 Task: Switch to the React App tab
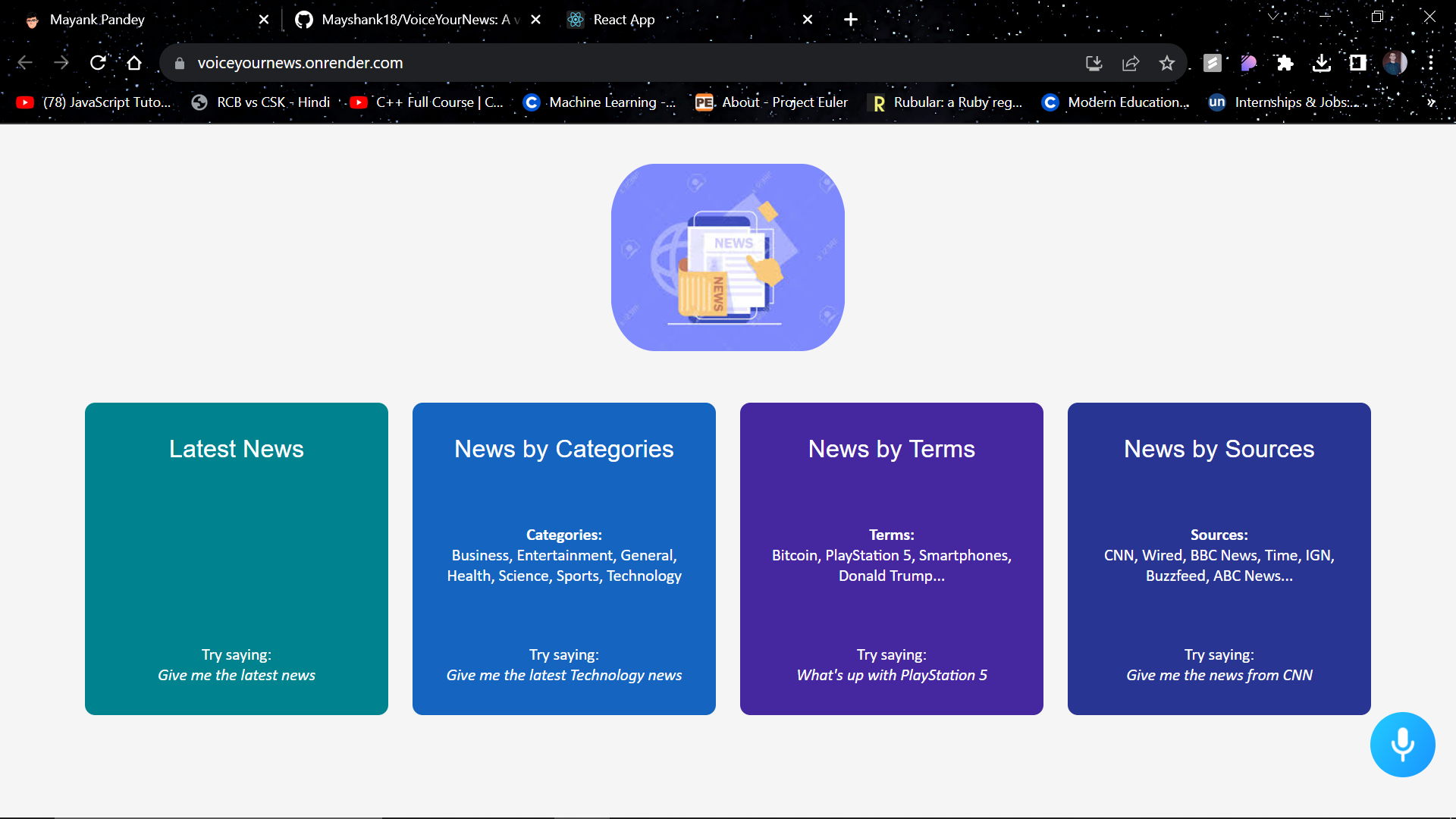tap(623, 19)
